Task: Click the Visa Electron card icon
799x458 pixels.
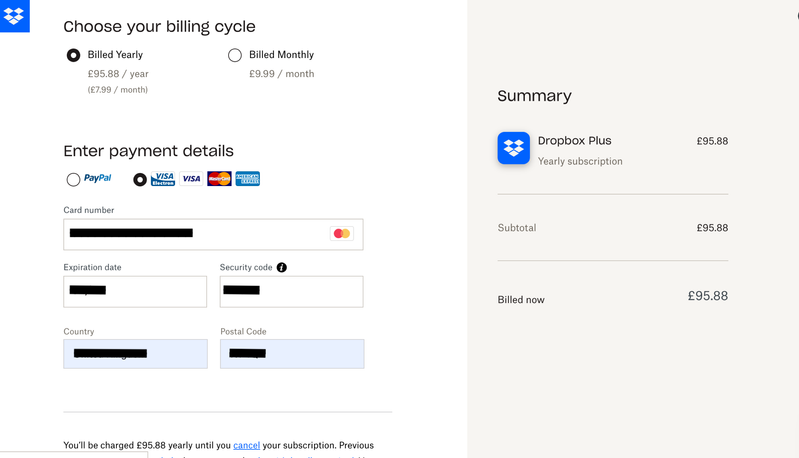Action: [163, 179]
